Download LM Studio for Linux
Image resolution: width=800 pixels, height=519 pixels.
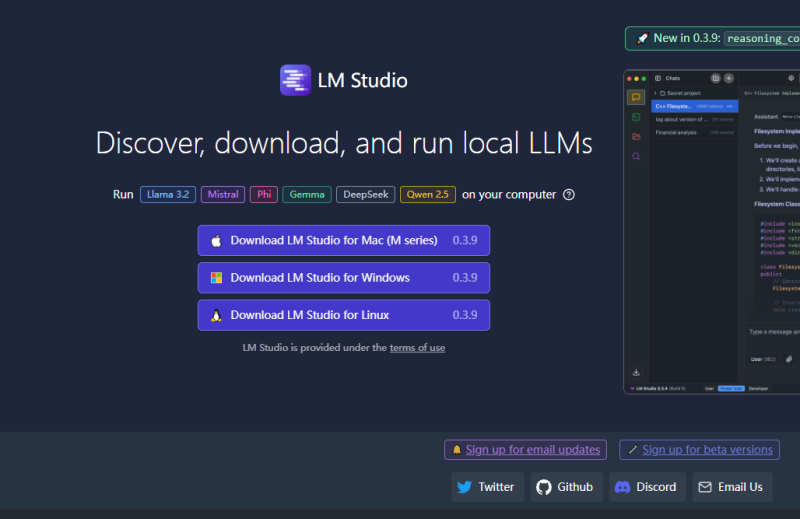tap(343, 315)
